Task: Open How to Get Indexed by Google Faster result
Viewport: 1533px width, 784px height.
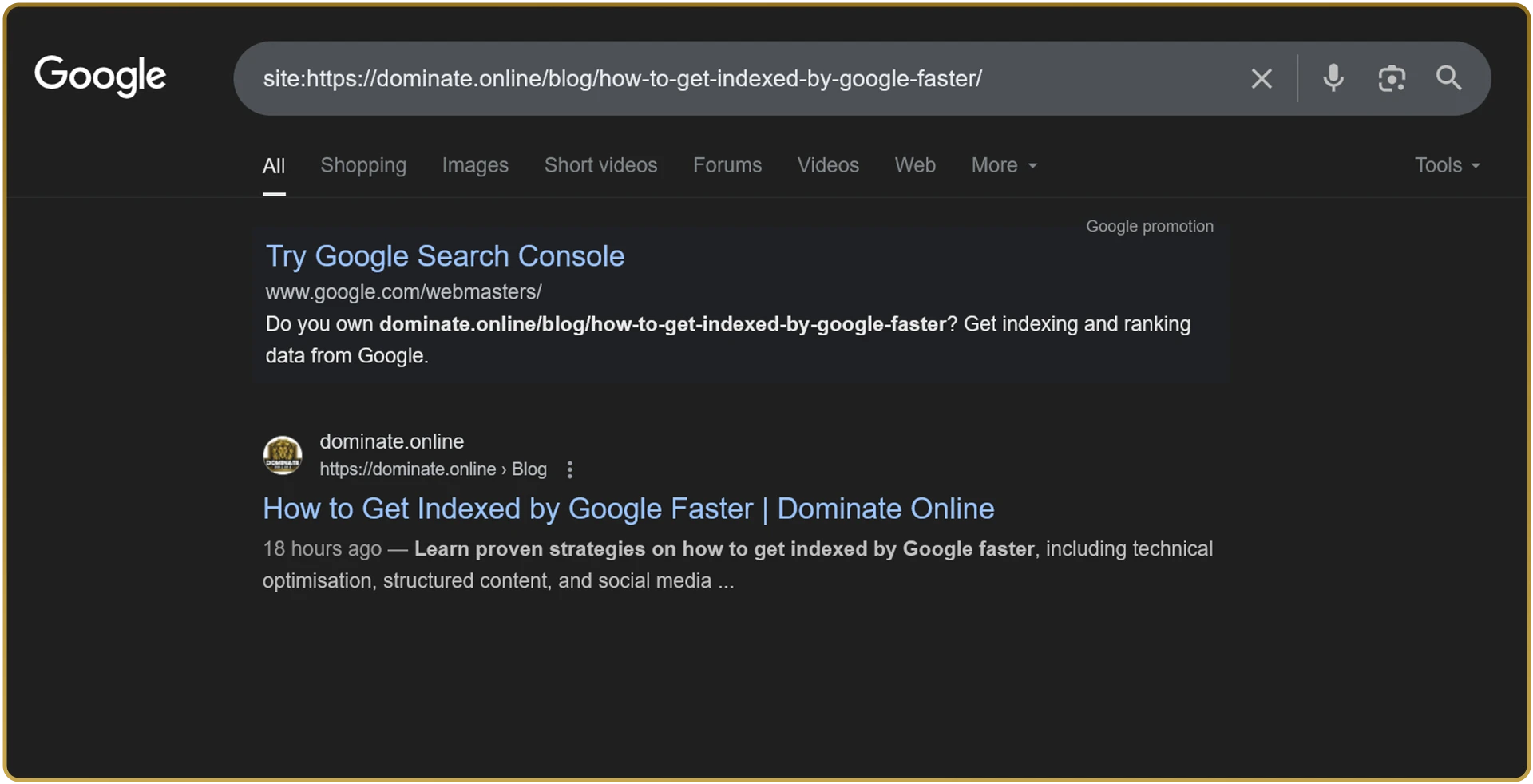Action: coord(628,509)
